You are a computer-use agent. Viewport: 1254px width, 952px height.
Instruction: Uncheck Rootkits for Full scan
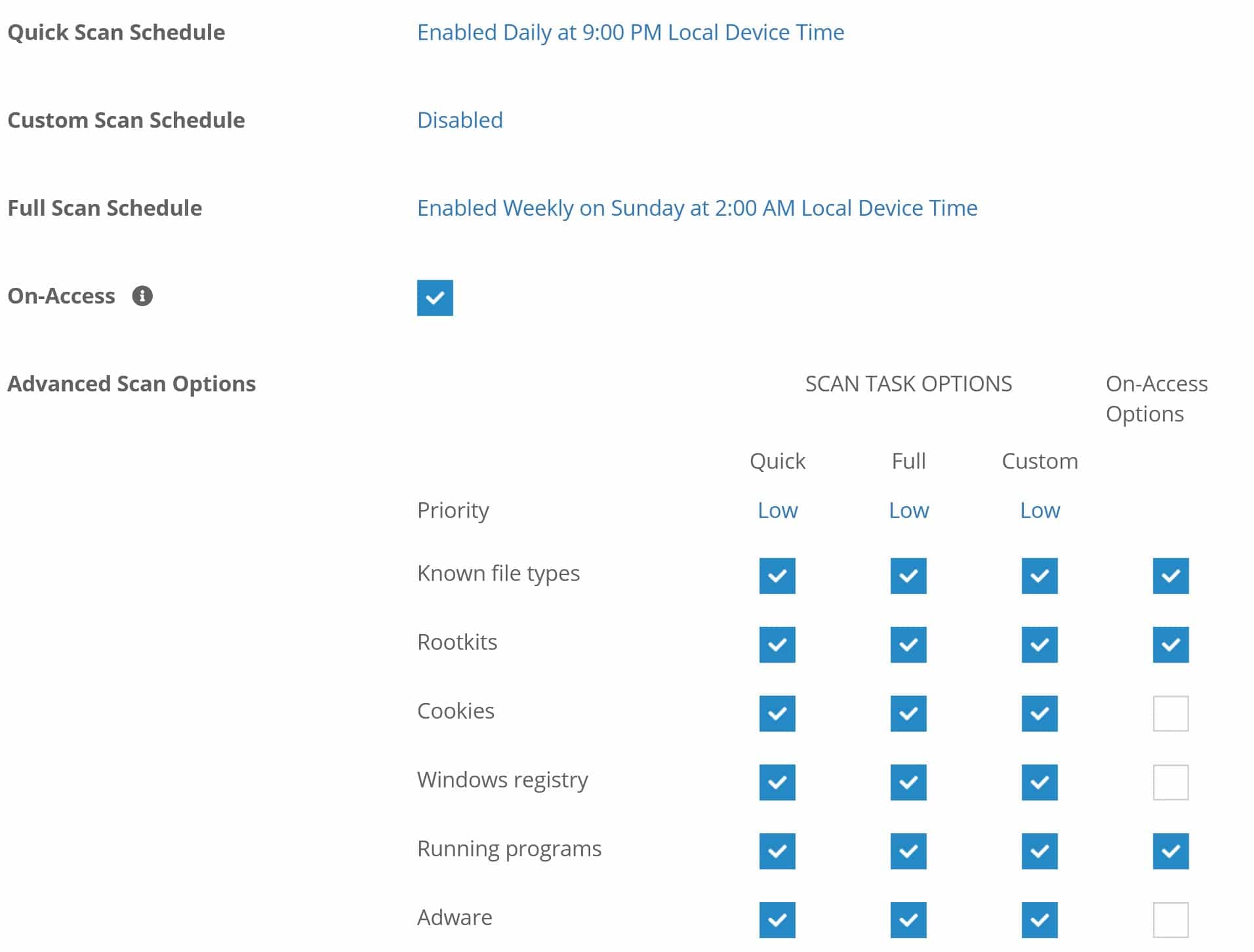click(908, 645)
